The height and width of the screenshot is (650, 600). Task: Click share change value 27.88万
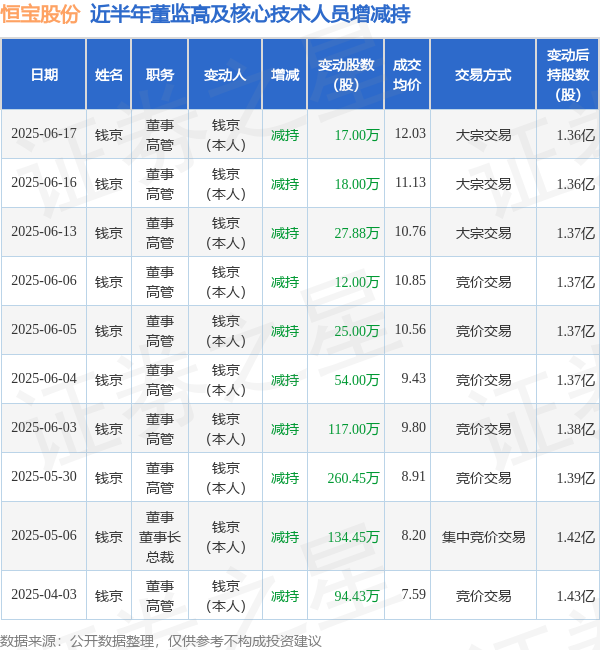click(357, 233)
